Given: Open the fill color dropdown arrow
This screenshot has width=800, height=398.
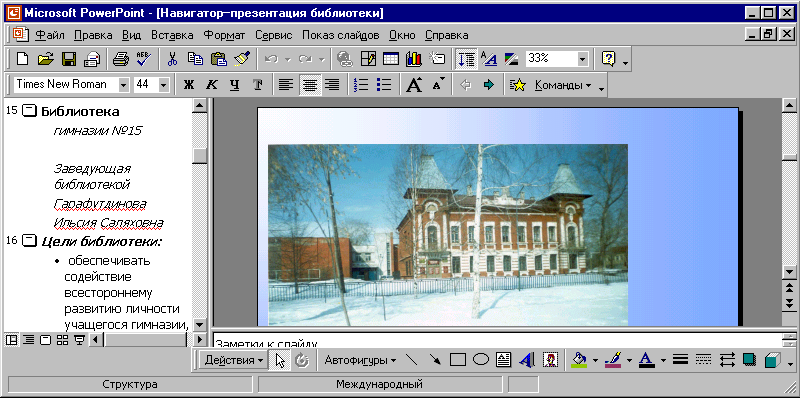Looking at the screenshot, I should click(x=595, y=361).
